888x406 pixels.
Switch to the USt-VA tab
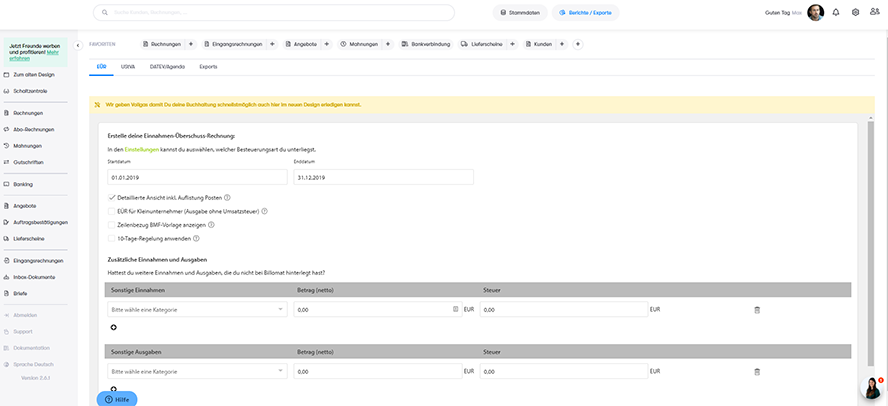(128, 66)
